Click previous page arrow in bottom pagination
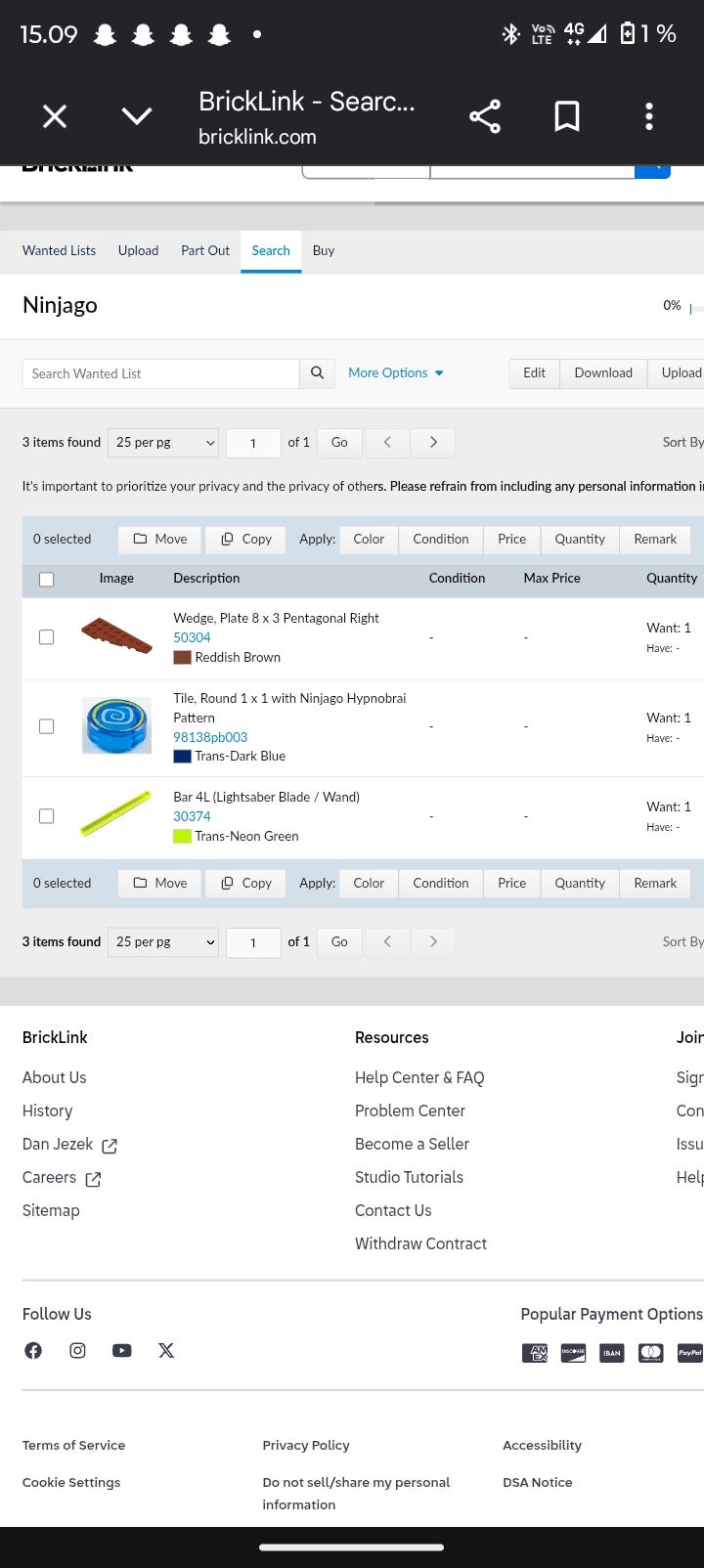This screenshot has height=1568, width=704. pyautogui.click(x=387, y=942)
